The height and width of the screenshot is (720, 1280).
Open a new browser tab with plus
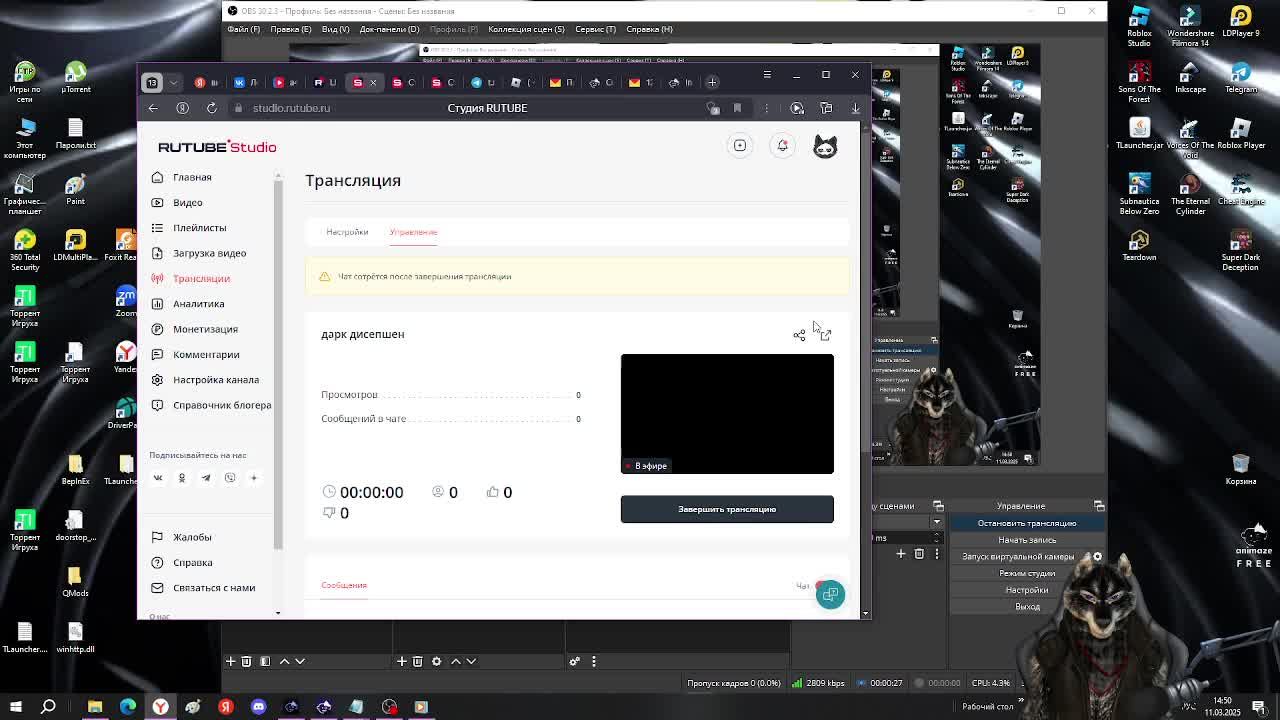pos(712,82)
